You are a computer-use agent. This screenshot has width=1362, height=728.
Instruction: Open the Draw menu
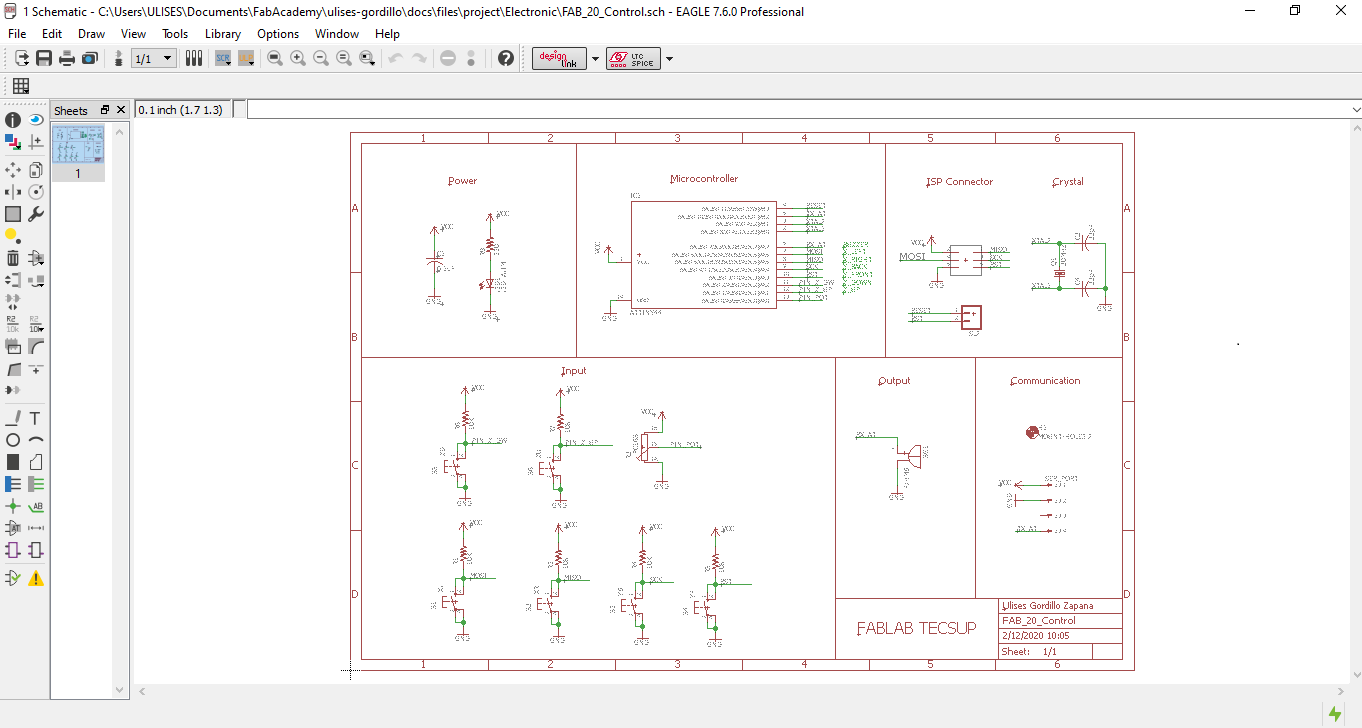pyautogui.click(x=91, y=34)
